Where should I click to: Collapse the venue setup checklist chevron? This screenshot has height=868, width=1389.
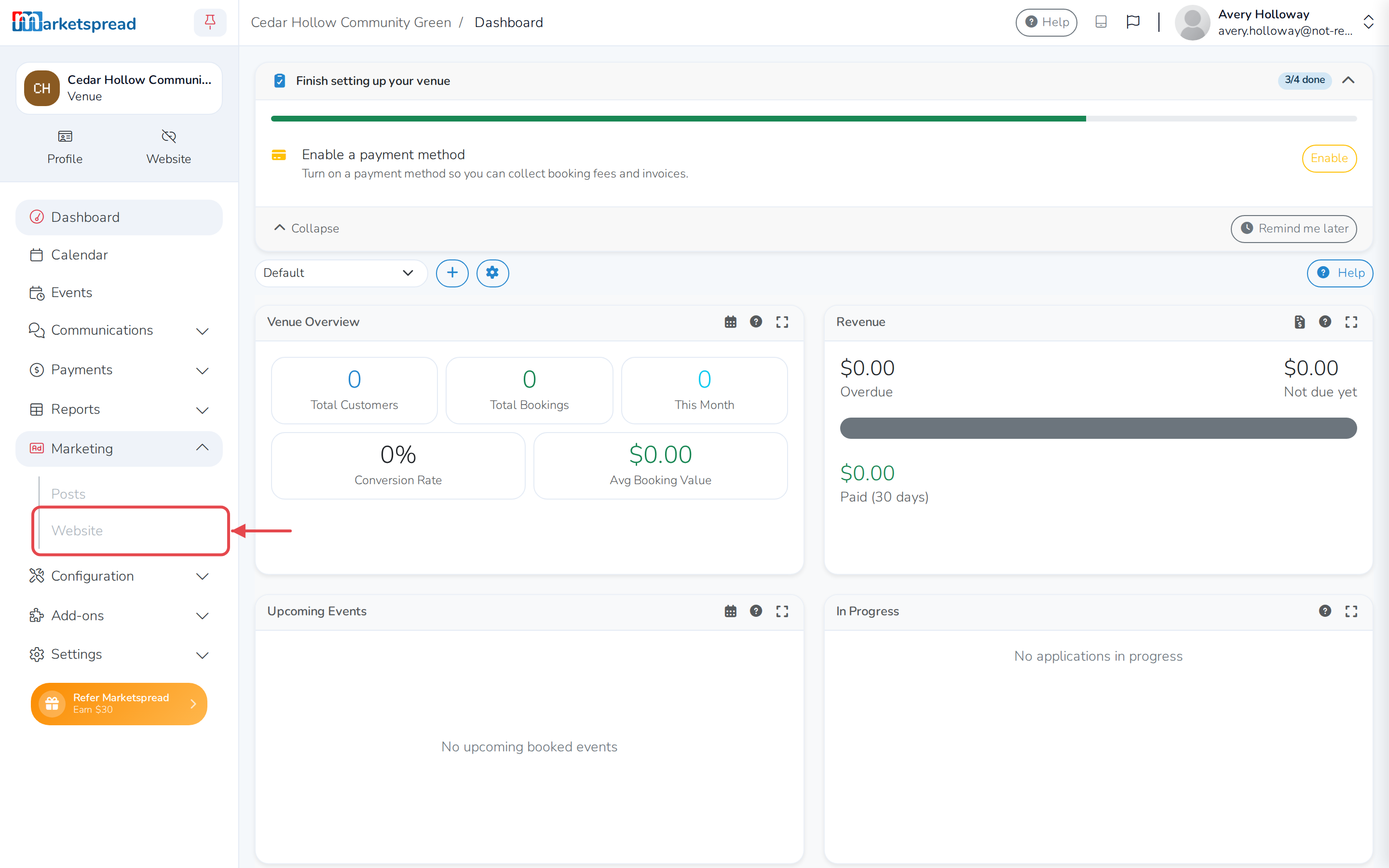(1348, 81)
